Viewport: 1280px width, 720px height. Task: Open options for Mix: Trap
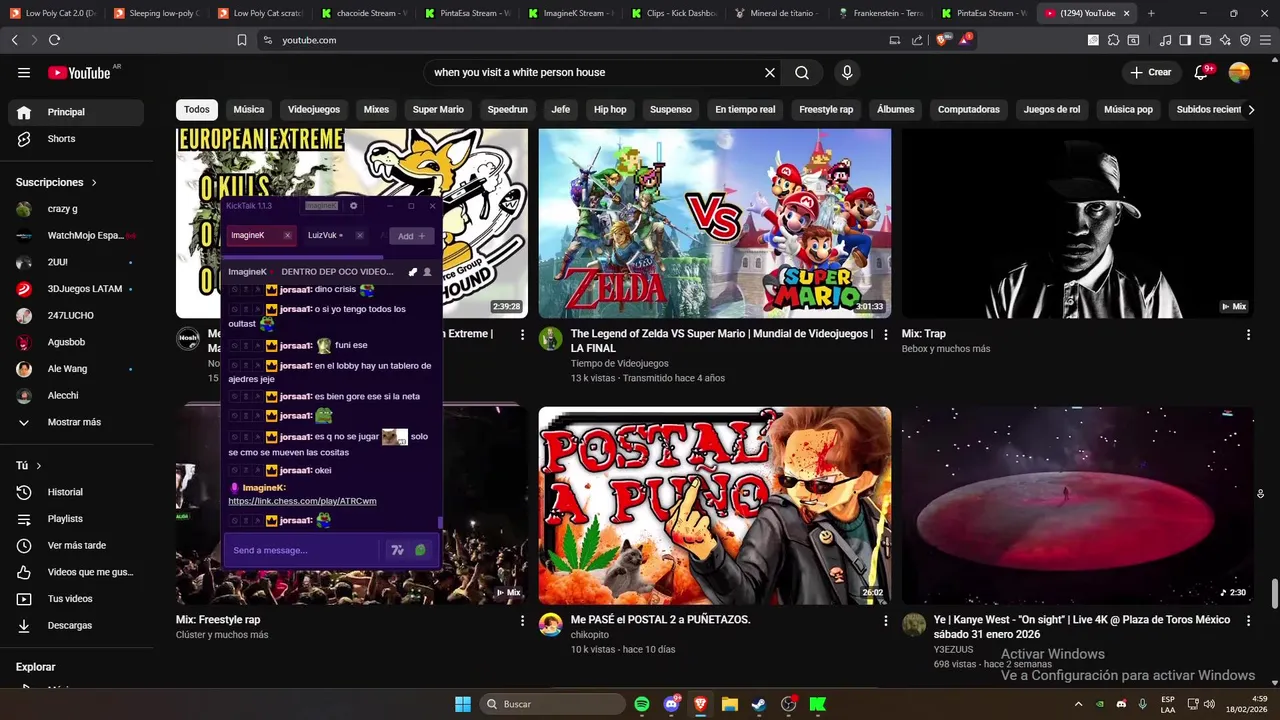point(1248,335)
